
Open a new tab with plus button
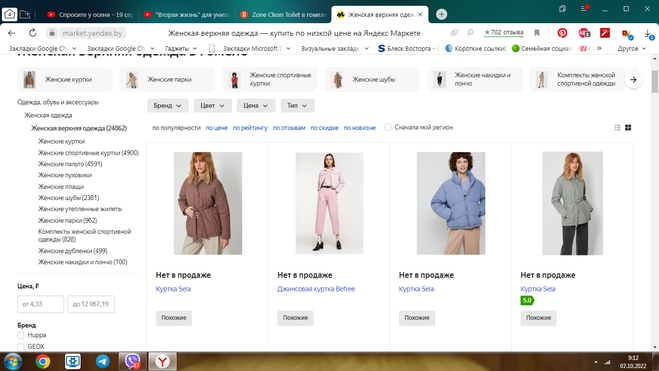tap(441, 14)
